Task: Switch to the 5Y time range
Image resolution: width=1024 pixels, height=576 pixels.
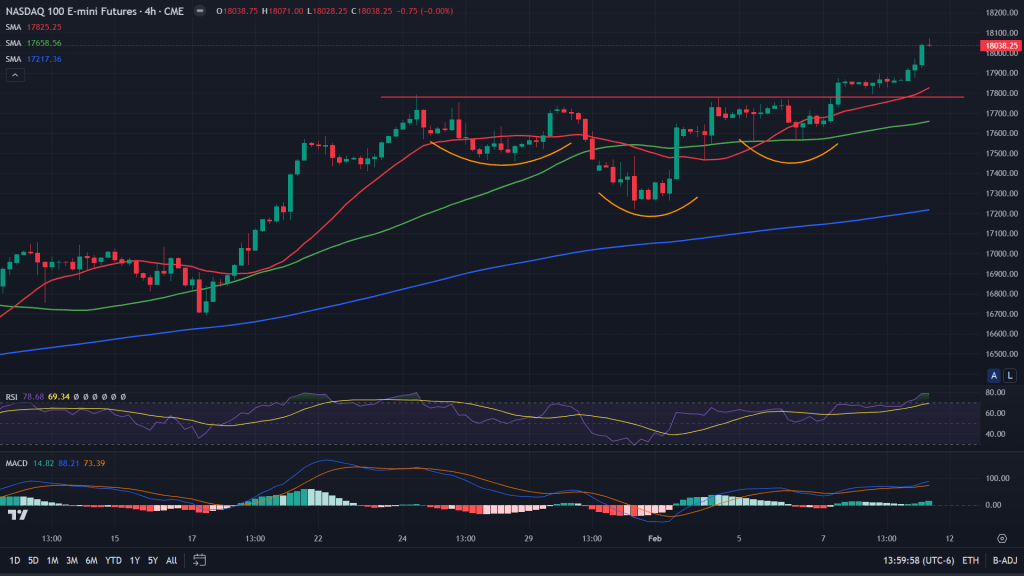Action: (152, 560)
